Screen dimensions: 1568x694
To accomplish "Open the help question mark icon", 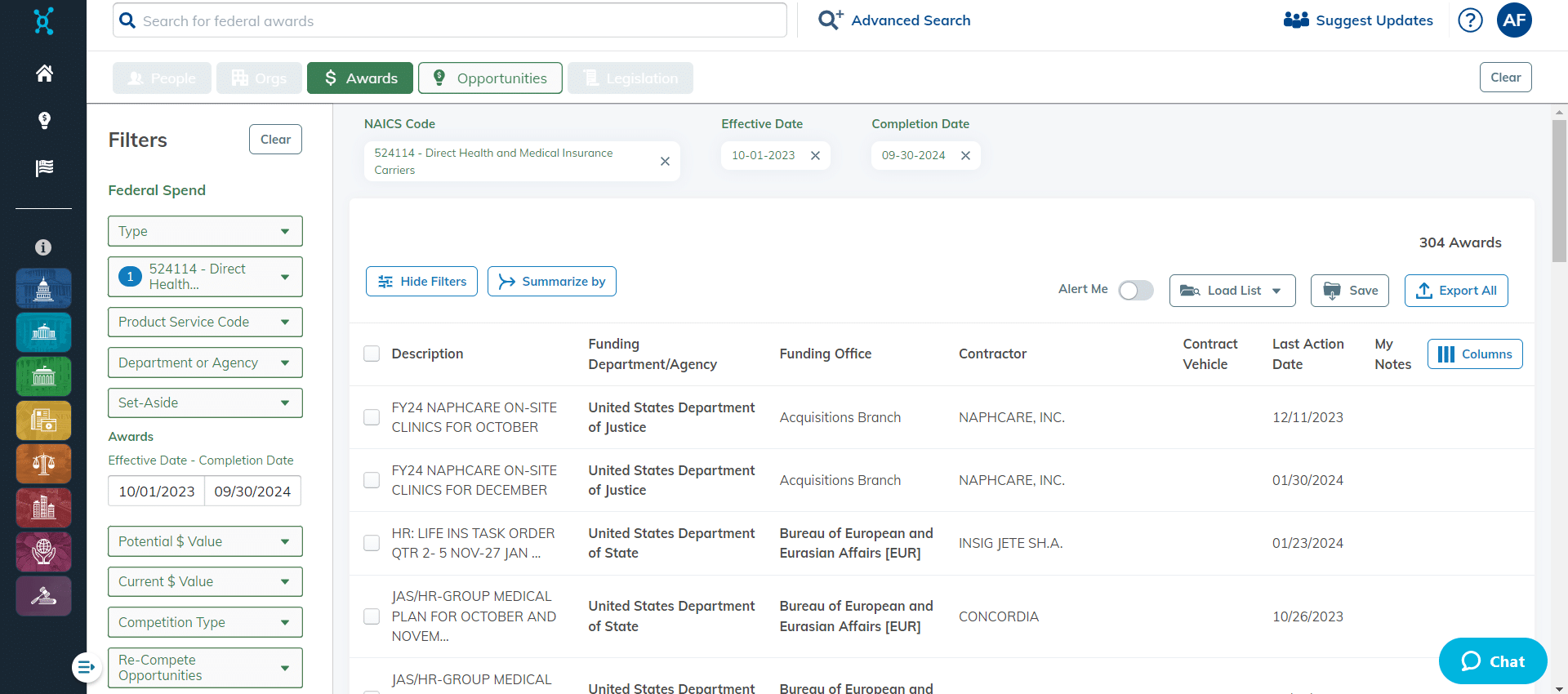I will (1470, 20).
